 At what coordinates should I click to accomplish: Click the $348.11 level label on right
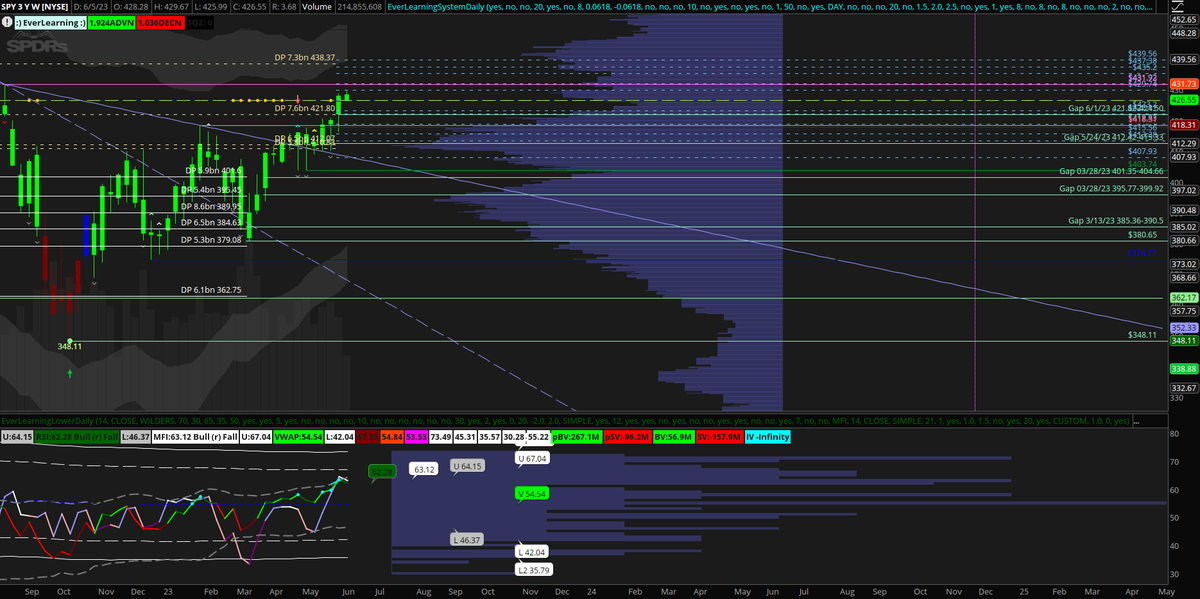point(1142,335)
